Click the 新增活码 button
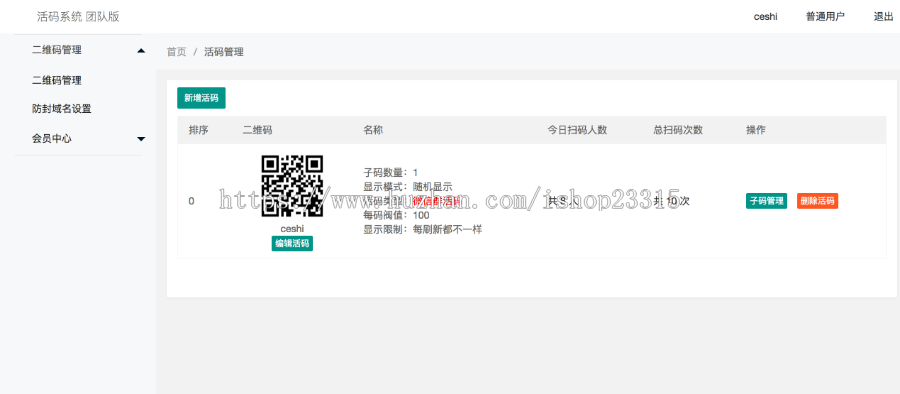Screen dimensions: 900x394 201,98
